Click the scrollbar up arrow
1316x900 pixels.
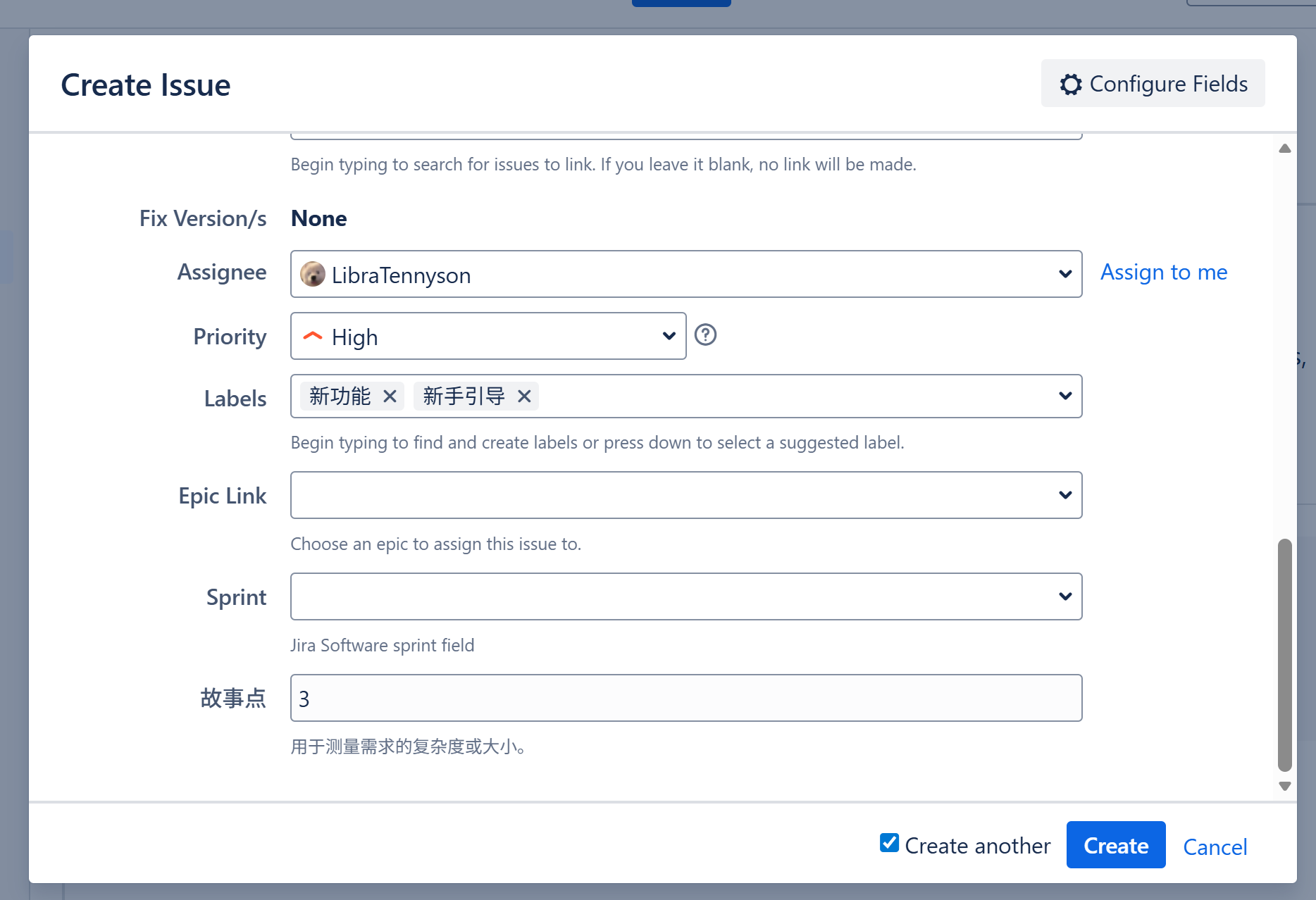pos(1285,149)
